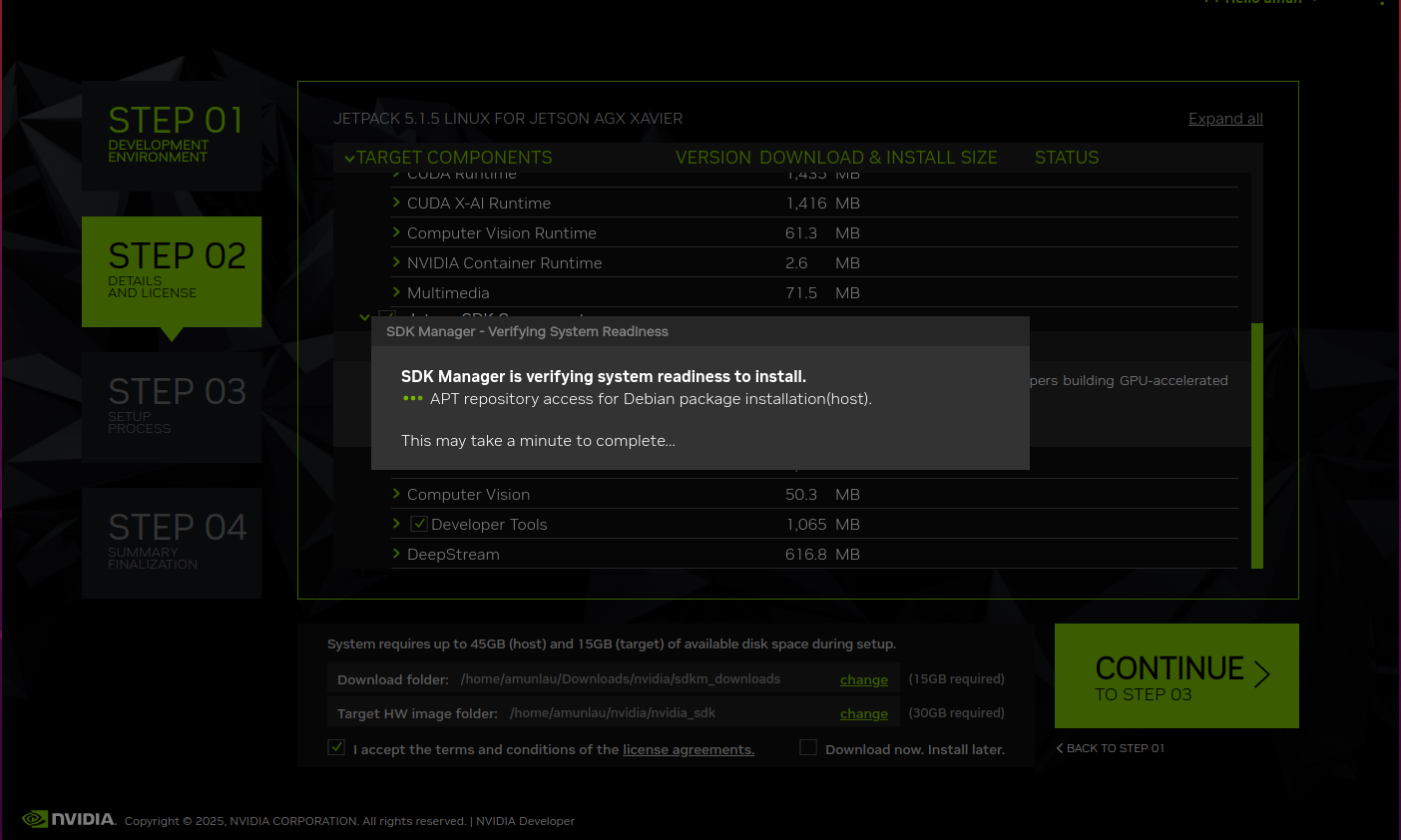Image resolution: width=1401 pixels, height=840 pixels.
Task: Collapse the Target Components header
Action: [x=349, y=158]
